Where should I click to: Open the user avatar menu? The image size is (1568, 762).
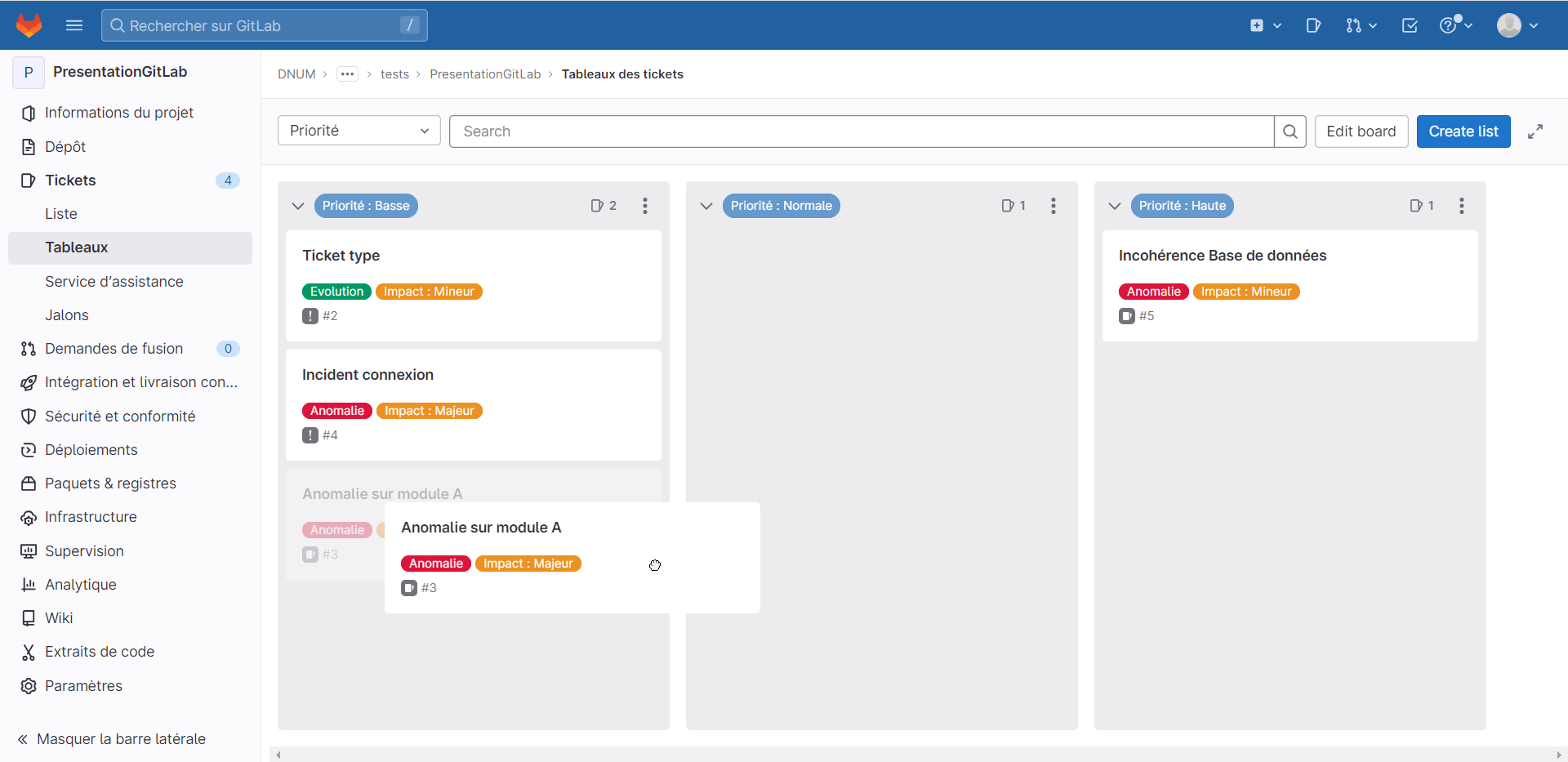1517,25
